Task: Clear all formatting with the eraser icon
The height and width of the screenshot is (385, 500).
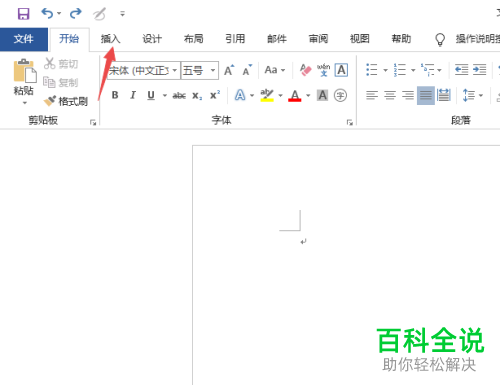Action: [x=305, y=70]
